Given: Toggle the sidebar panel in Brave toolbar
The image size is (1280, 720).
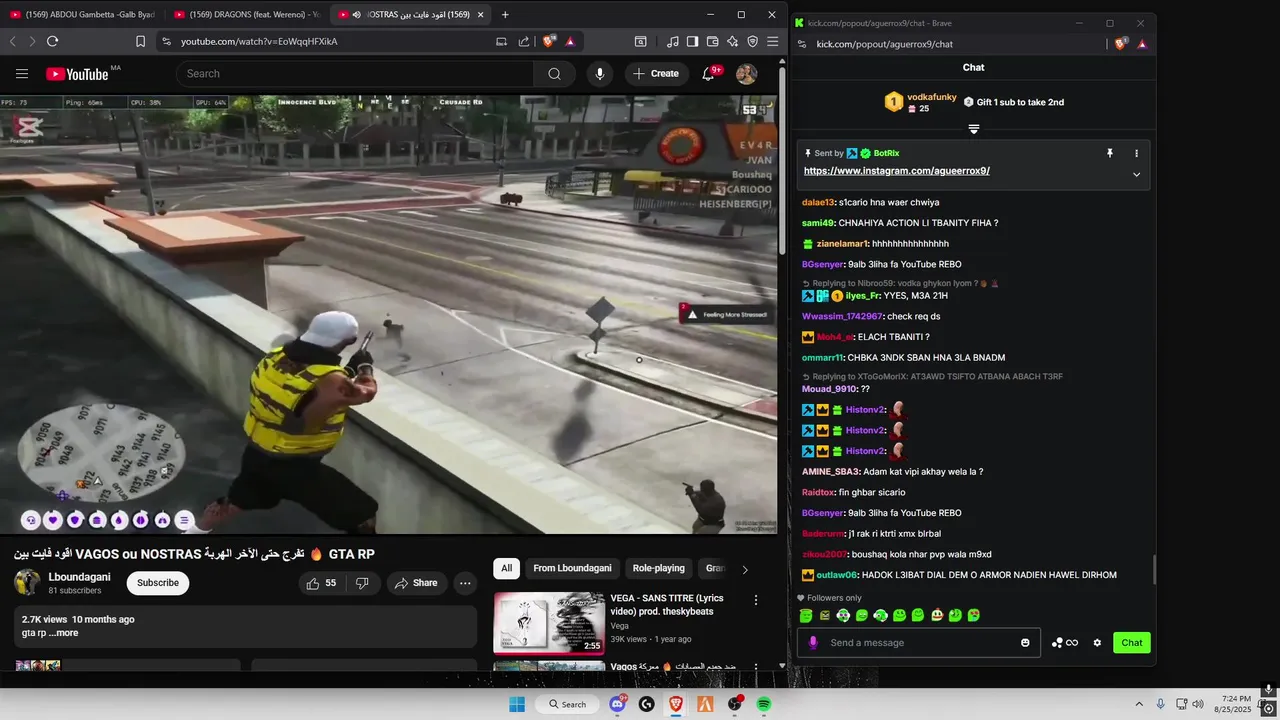Looking at the screenshot, I should coord(693,41).
